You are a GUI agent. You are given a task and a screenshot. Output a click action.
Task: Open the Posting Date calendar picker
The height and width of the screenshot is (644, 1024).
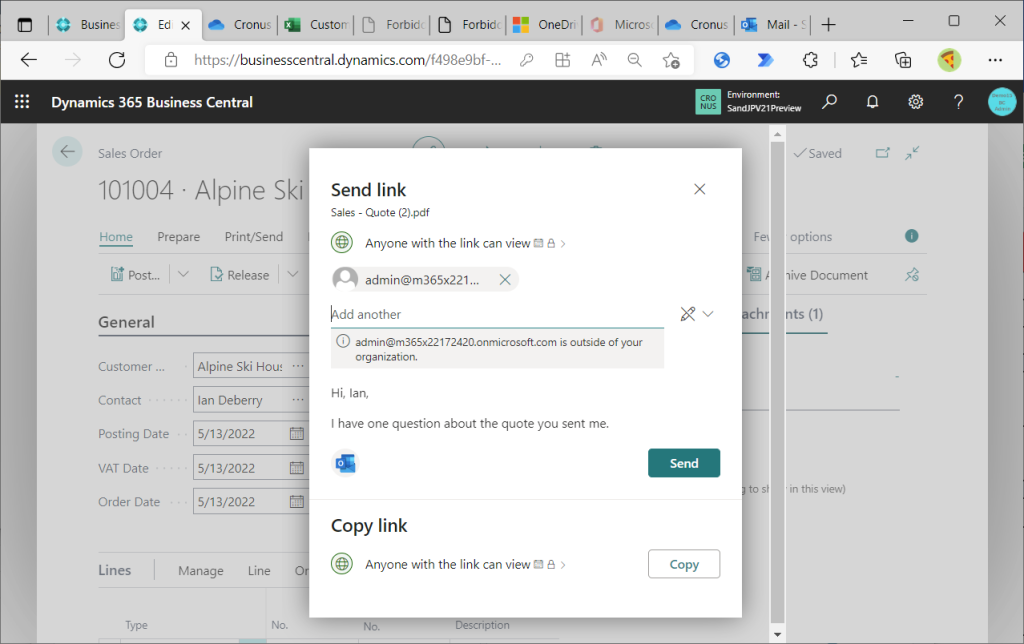click(x=296, y=434)
